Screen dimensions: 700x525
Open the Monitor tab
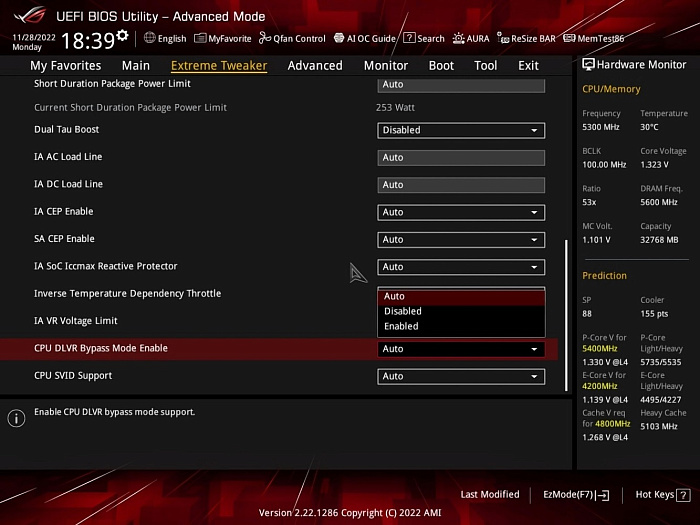pos(386,66)
